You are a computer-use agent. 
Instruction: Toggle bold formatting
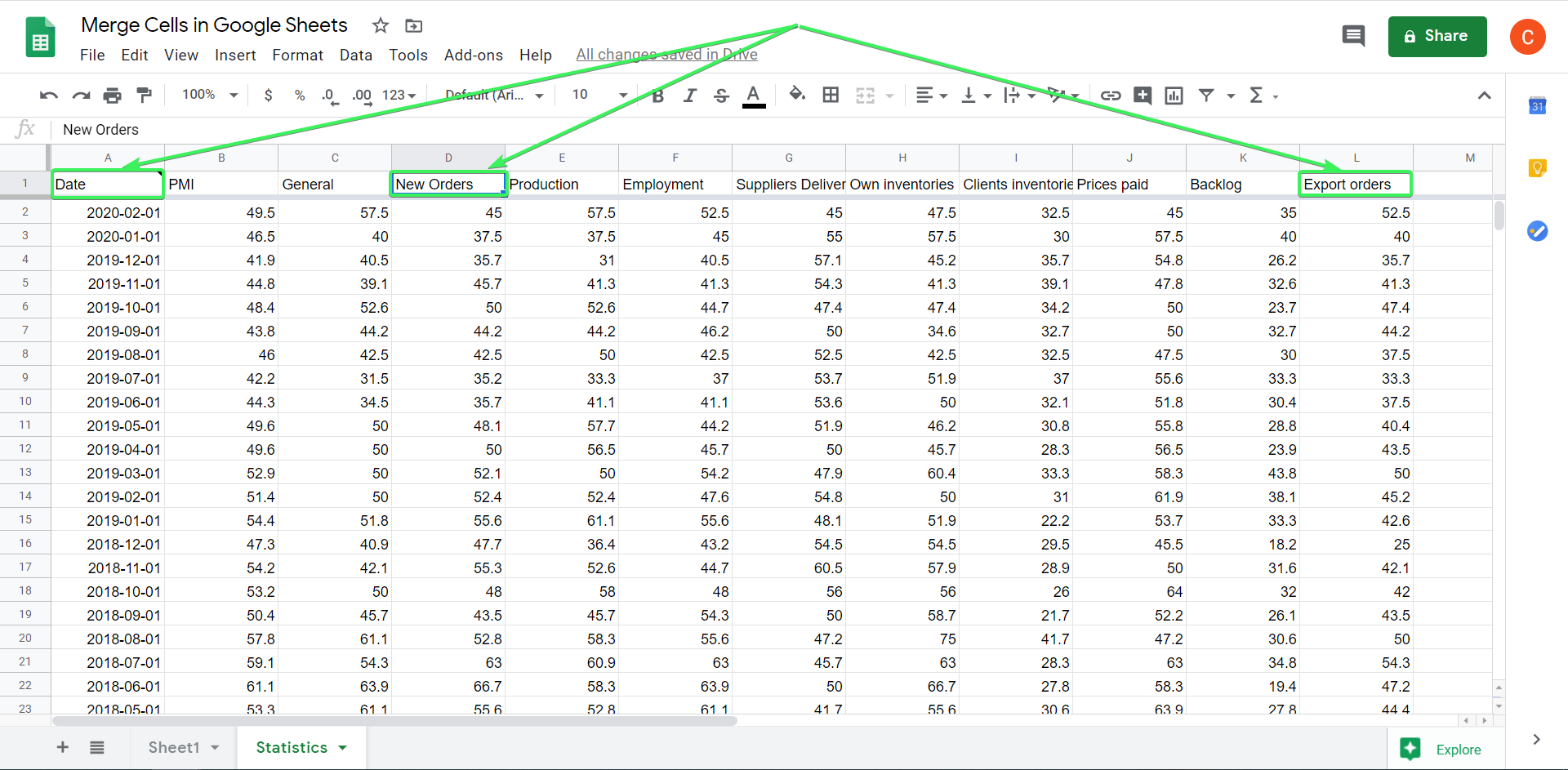[657, 95]
